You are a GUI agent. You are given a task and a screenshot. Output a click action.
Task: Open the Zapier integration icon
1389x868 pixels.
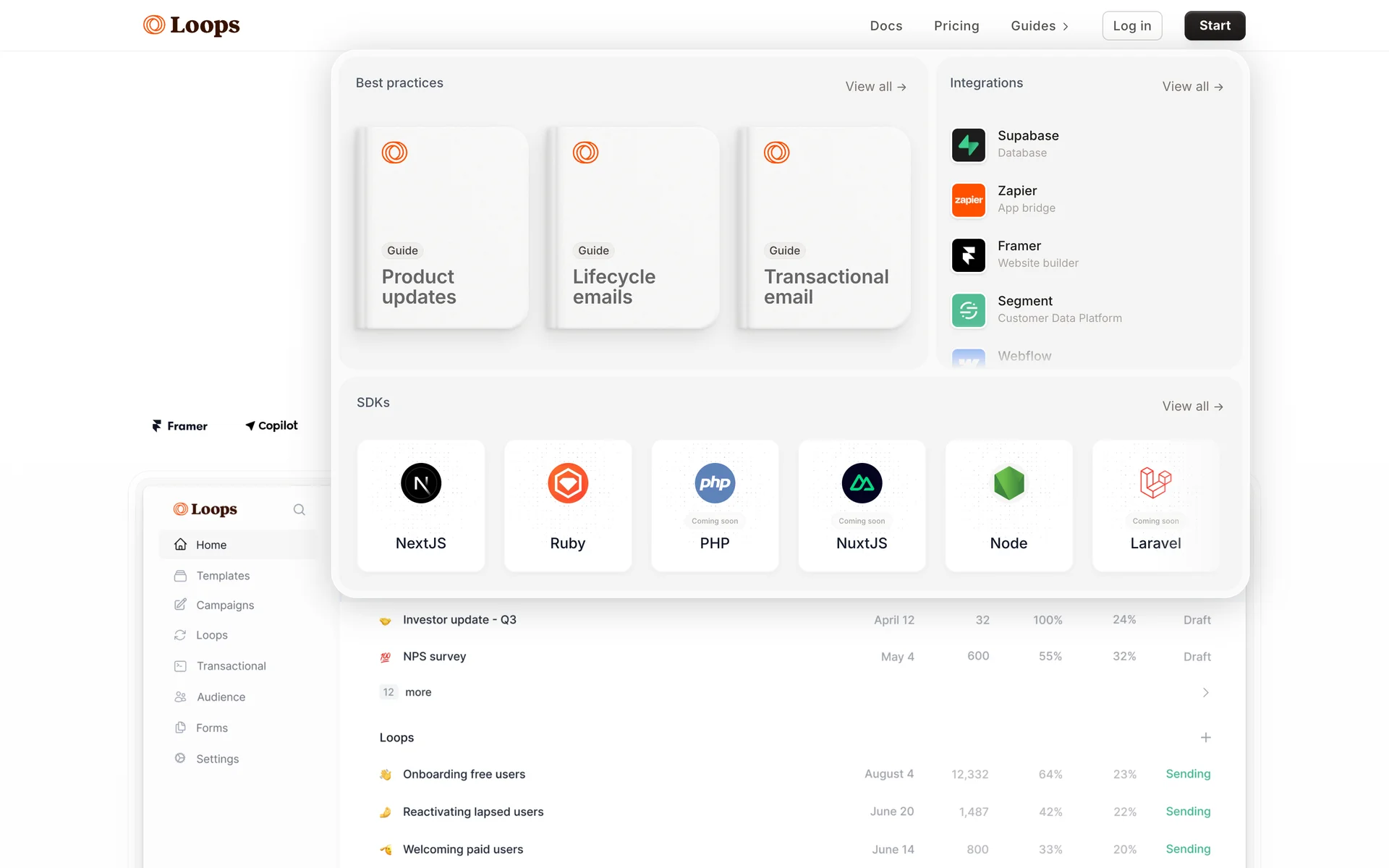[968, 200]
